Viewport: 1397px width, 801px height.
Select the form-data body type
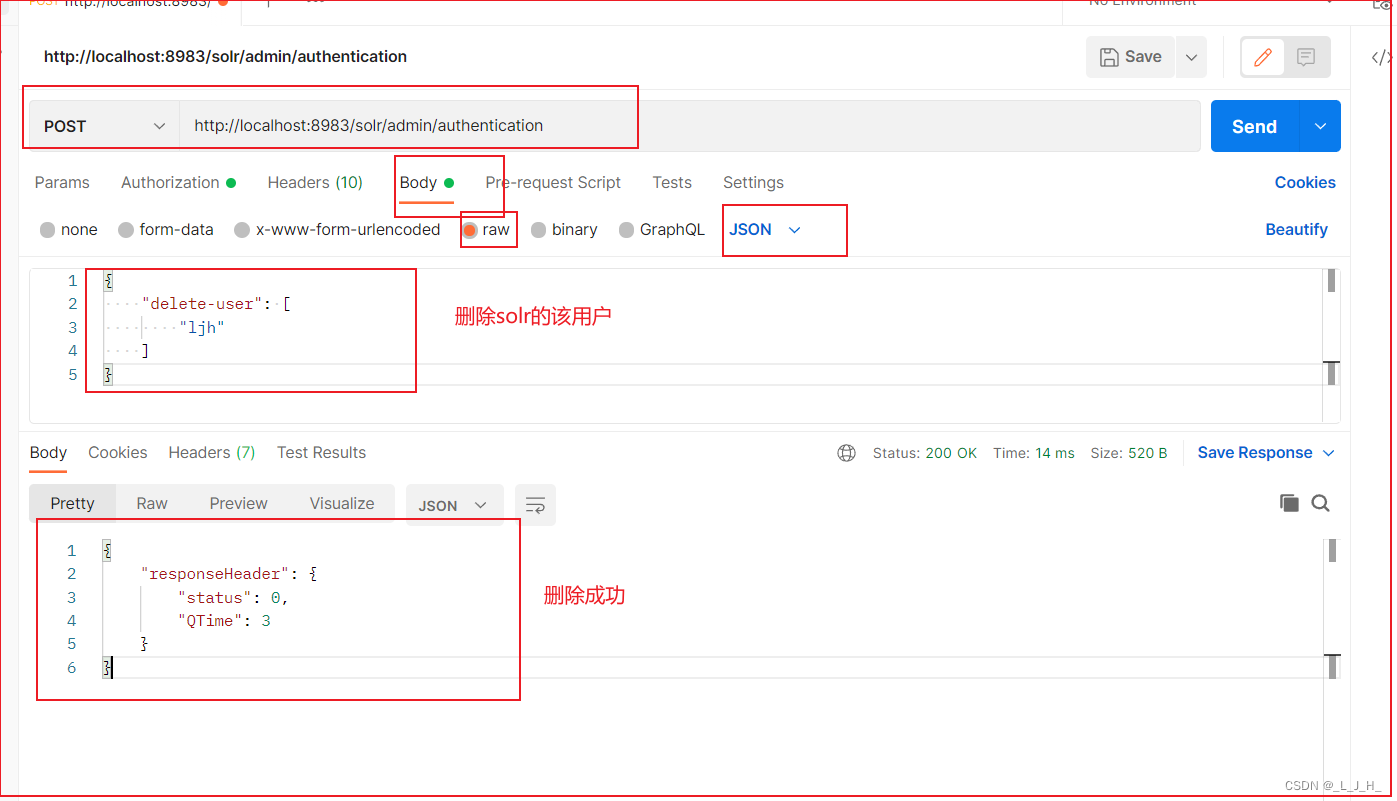click(166, 229)
